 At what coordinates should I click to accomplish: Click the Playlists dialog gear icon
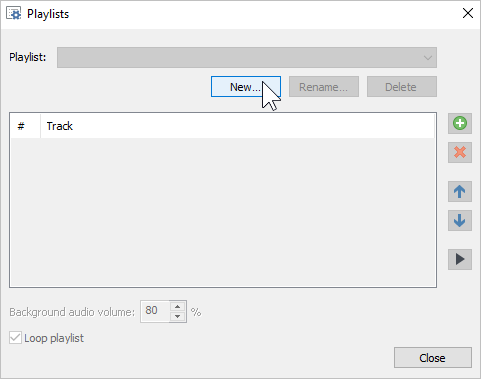coord(14,14)
